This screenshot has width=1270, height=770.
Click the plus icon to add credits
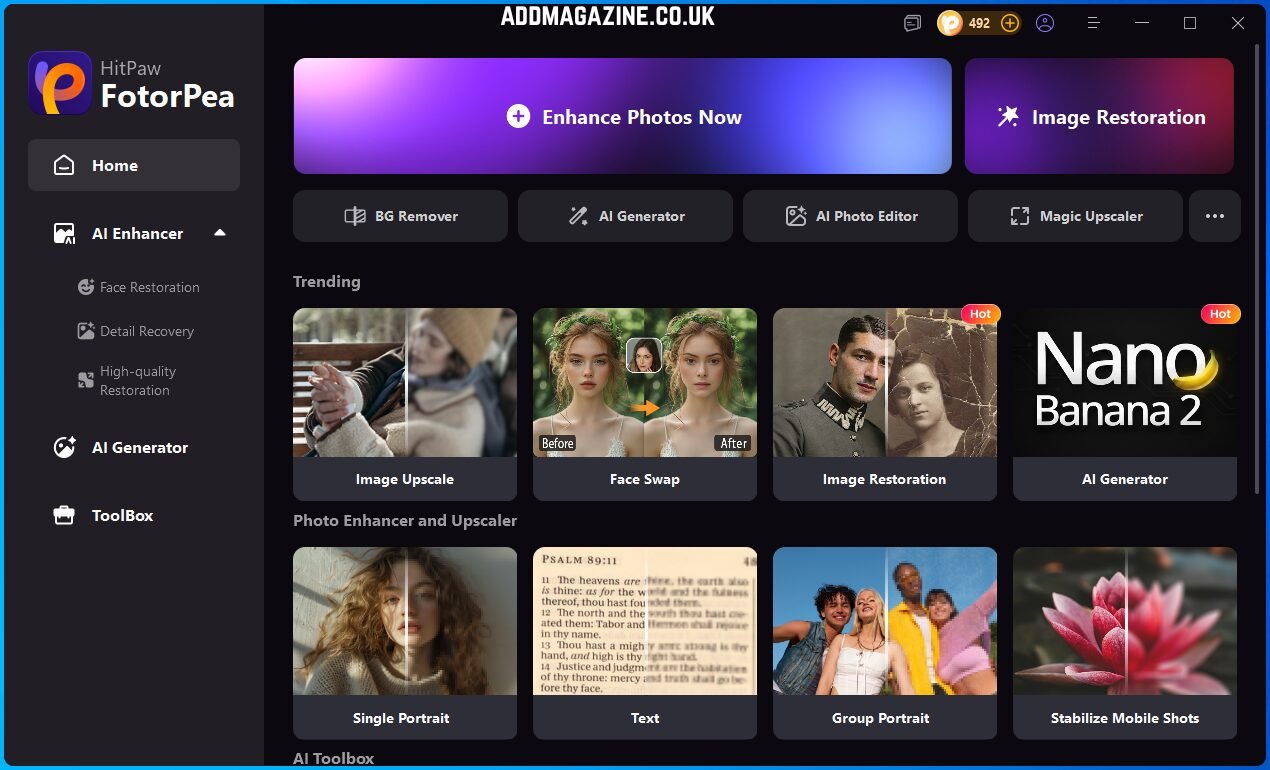pyautogui.click(x=1010, y=23)
